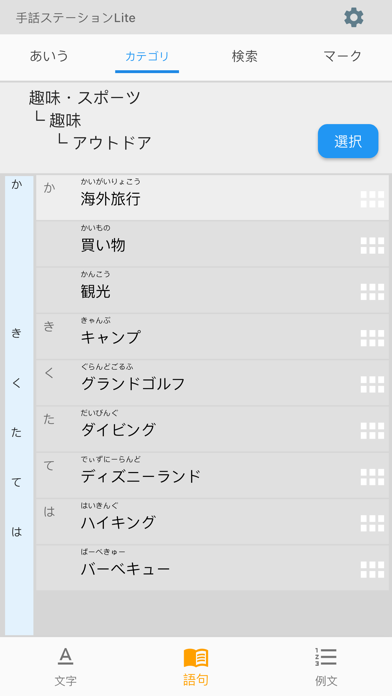This screenshot has width=392, height=696.
Task: Click the blue 選択 button
Action: 348,141
